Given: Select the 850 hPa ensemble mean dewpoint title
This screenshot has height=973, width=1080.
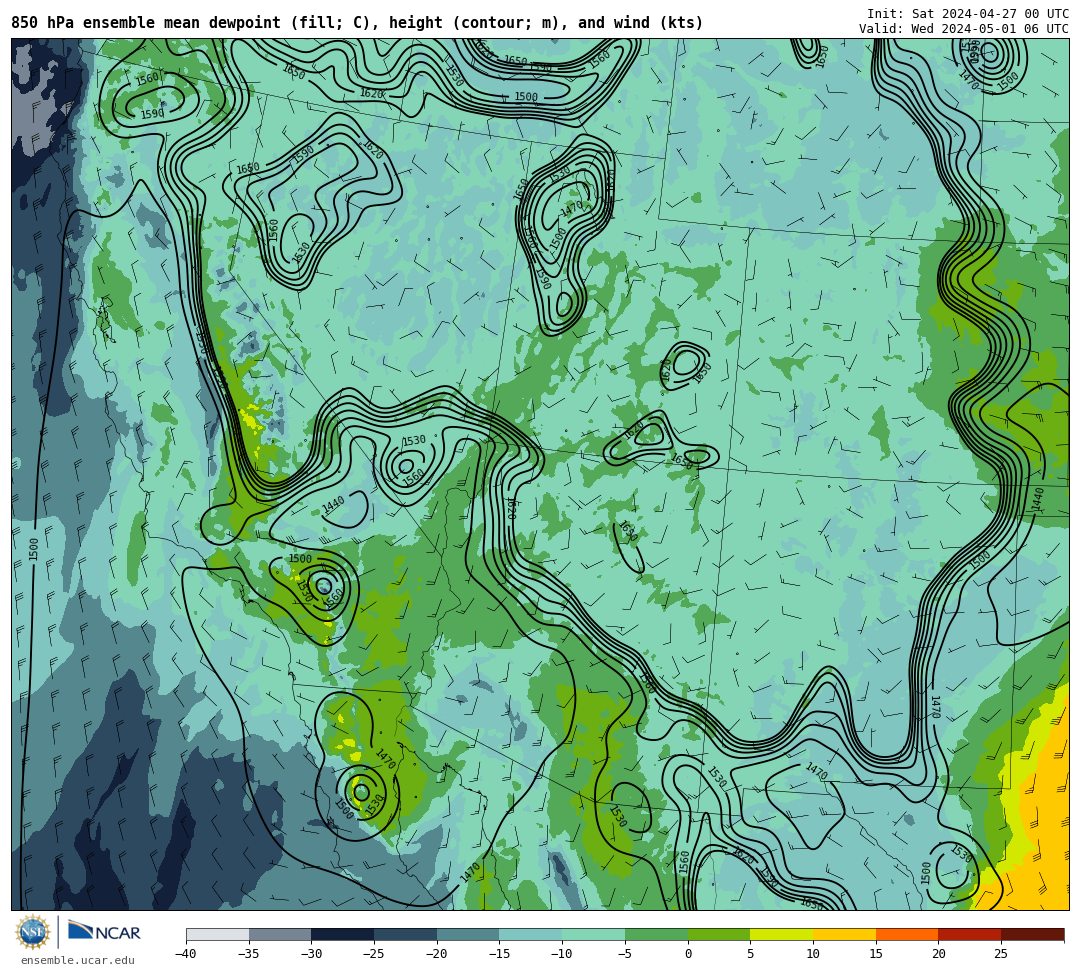Looking at the screenshot, I should pyautogui.click(x=357, y=23).
